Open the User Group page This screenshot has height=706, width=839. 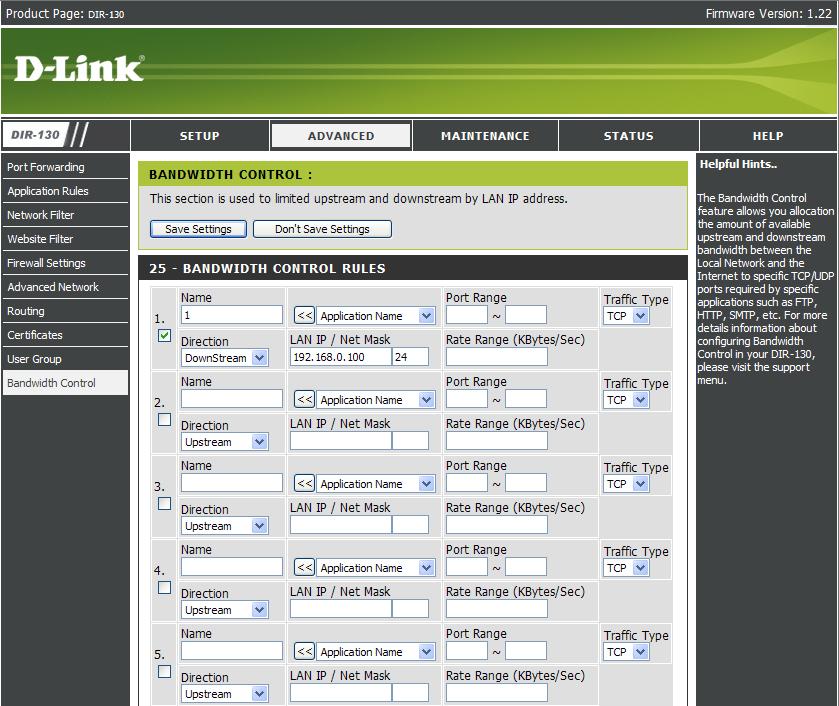click(65, 359)
